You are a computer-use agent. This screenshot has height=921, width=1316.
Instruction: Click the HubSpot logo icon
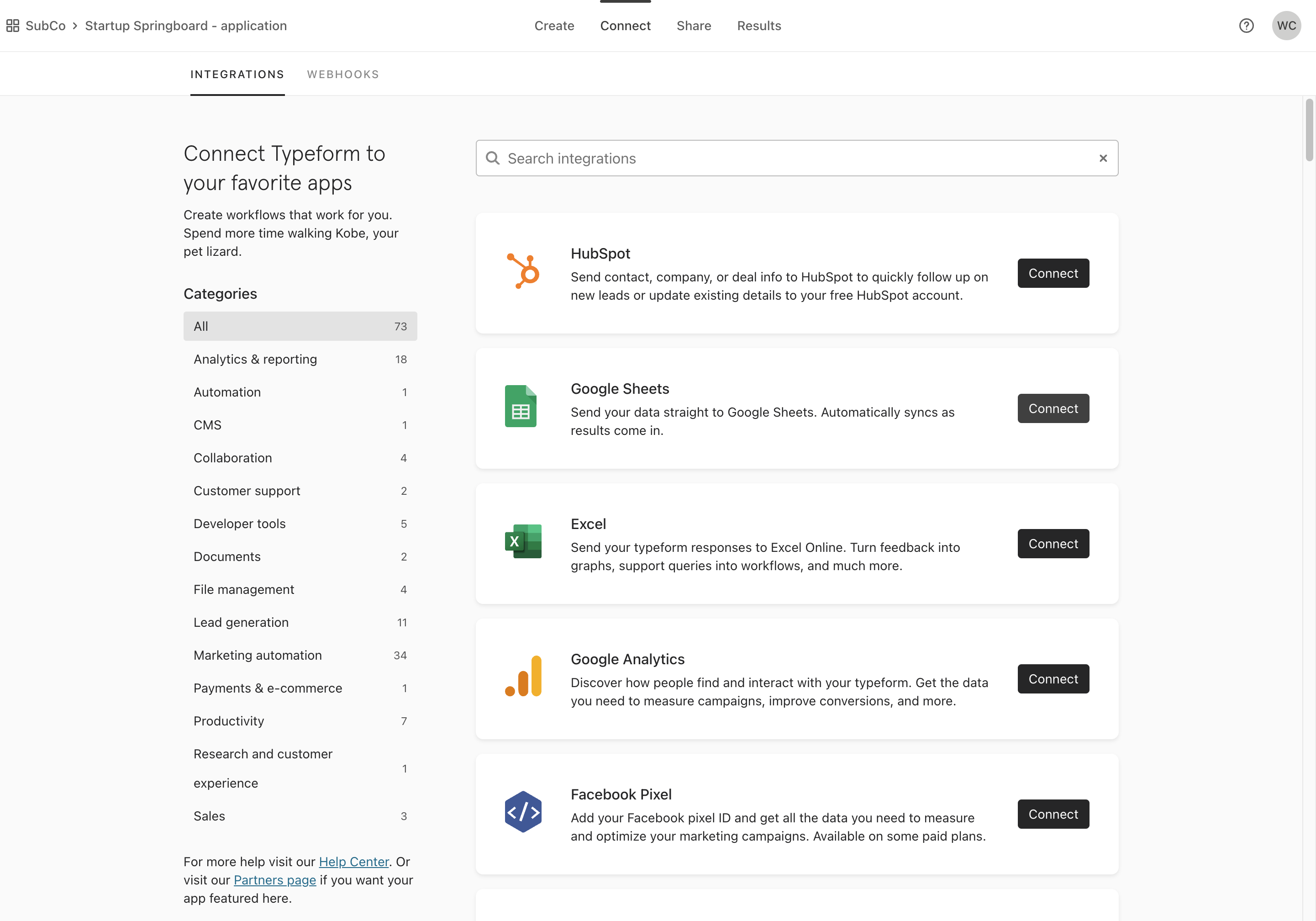523,270
